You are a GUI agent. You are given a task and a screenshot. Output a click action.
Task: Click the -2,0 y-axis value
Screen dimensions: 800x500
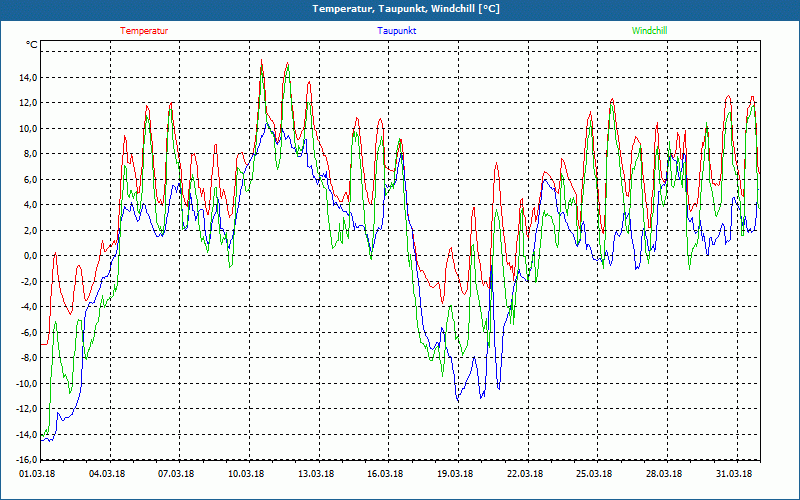pyautogui.click(x=29, y=282)
